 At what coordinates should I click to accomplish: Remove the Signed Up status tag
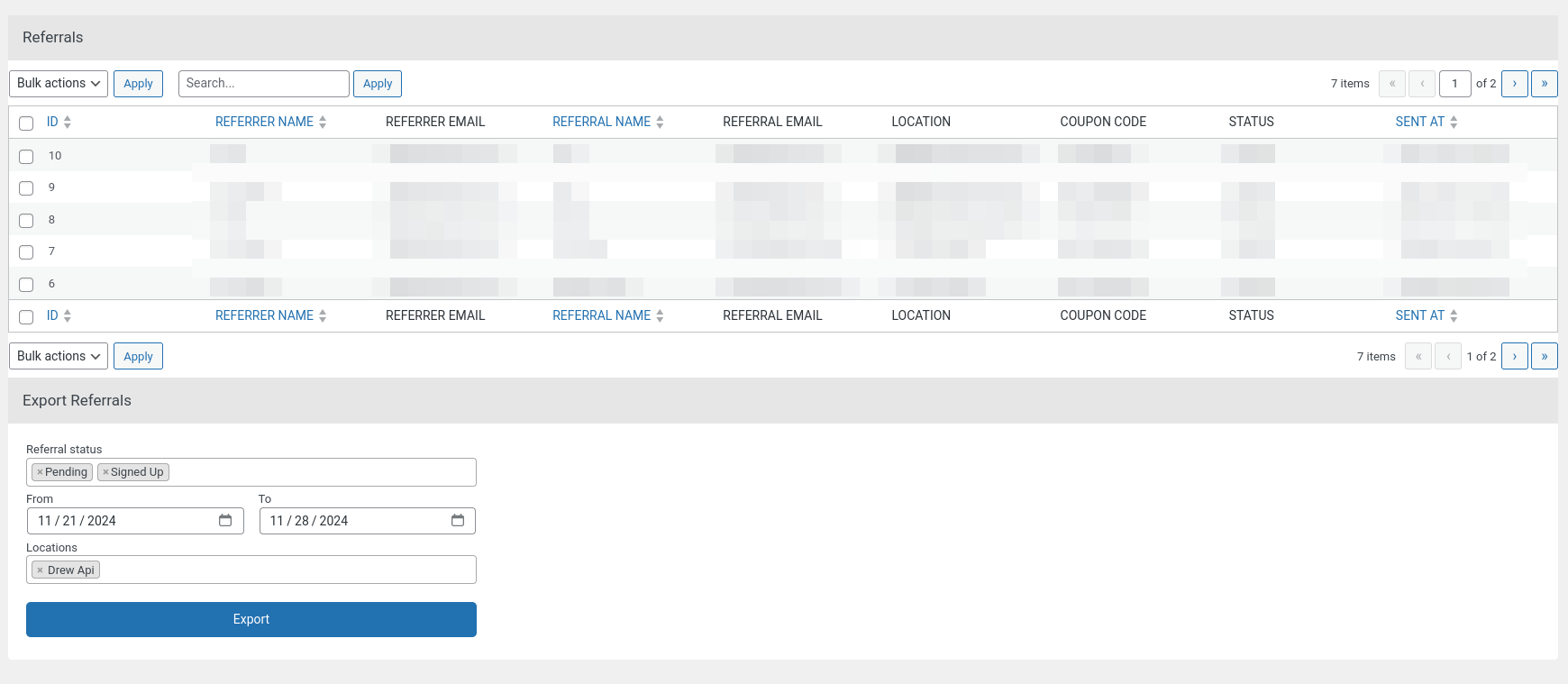pyautogui.click(x=105, y=472)
